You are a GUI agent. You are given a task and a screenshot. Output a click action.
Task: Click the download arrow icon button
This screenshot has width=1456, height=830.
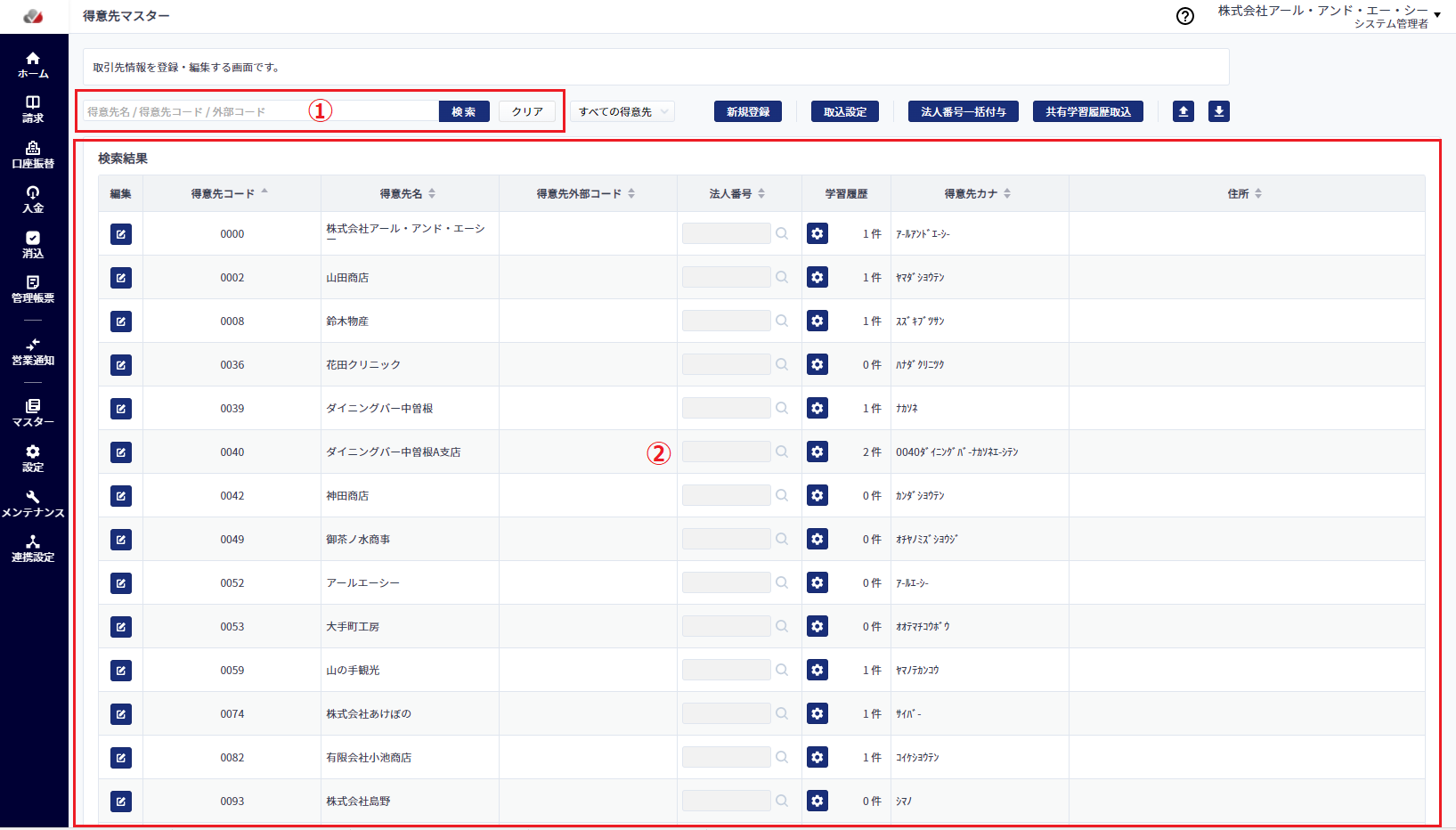(x=1219, y=111)
